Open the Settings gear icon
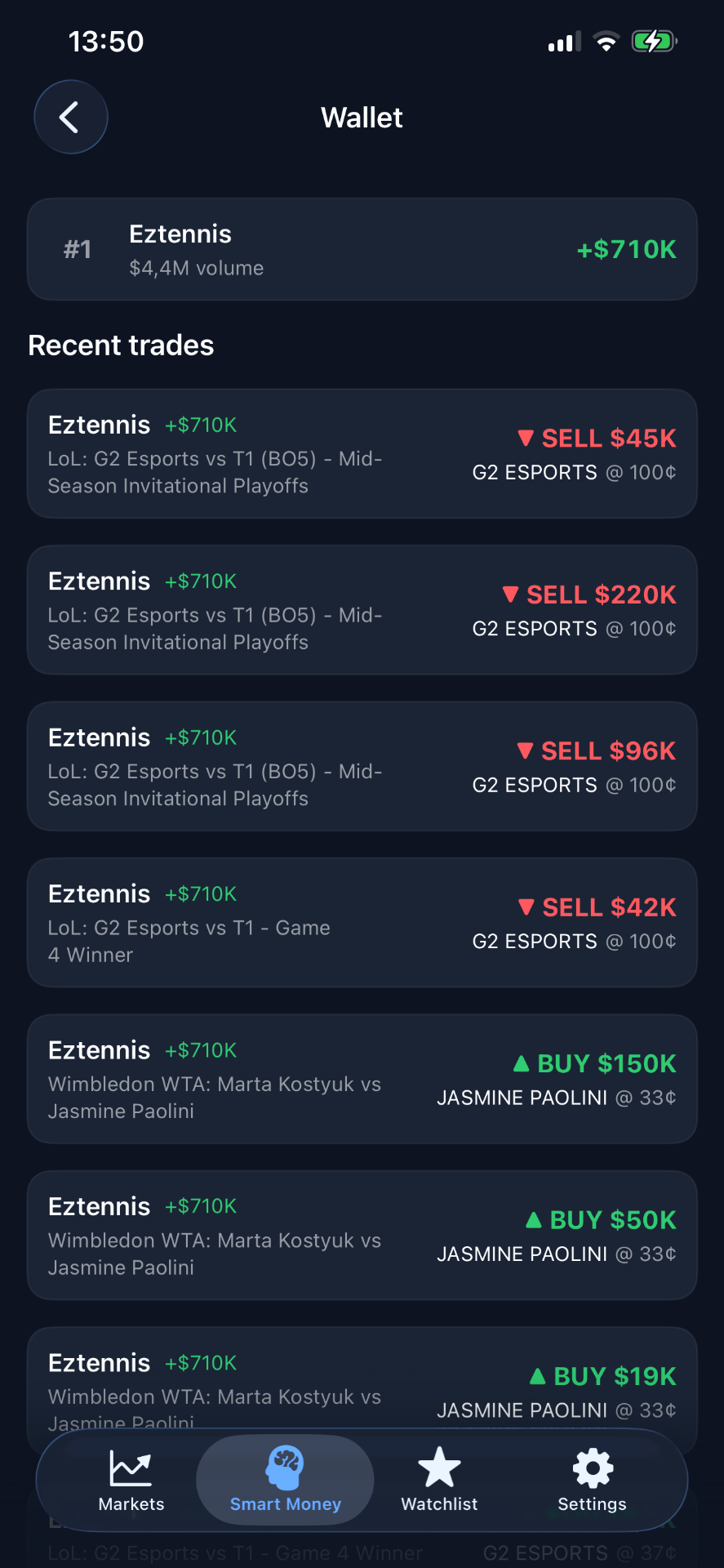Image resolution: width=724 pixels, height=1568 pixels. pos(593,1468)
